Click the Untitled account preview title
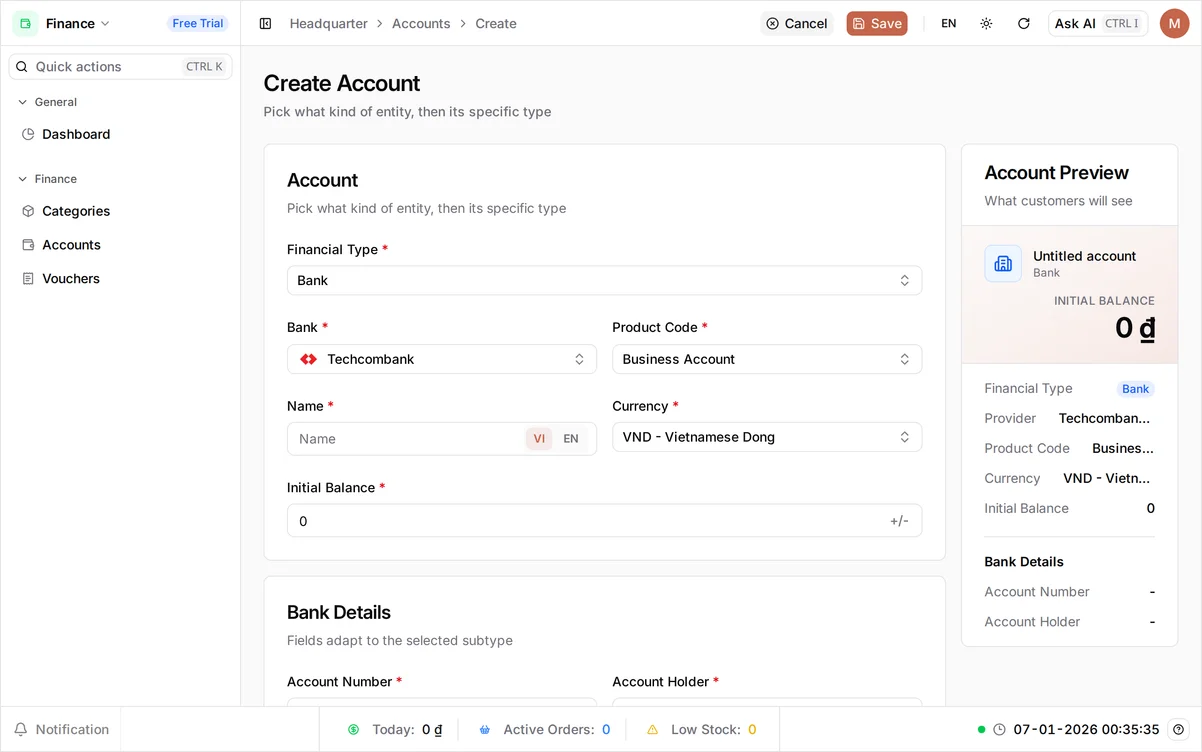The height and width of the screenshot is (752, 1202). click(1084, 256)
